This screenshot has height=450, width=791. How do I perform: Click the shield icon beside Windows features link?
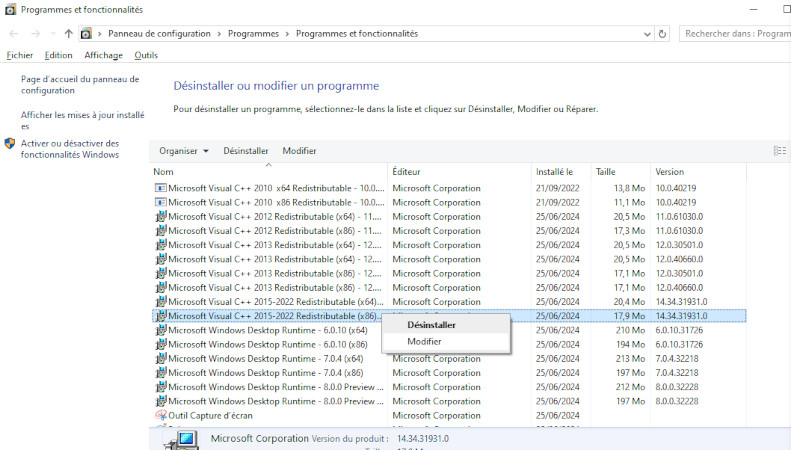10,143
